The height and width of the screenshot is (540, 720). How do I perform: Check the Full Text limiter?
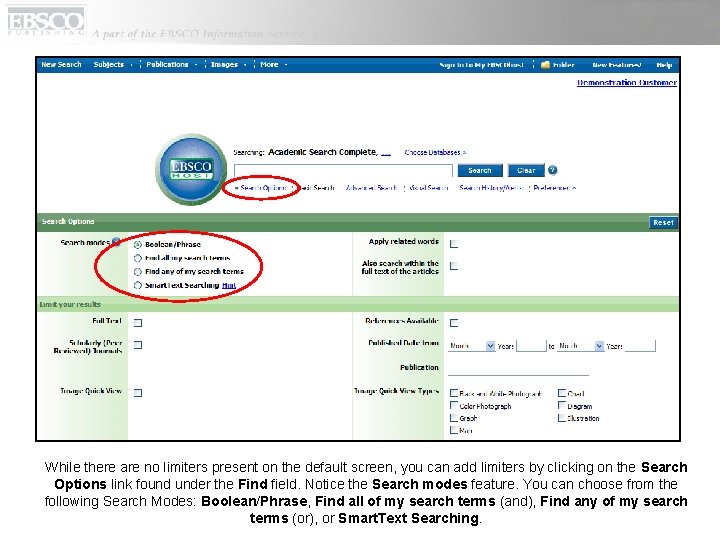pyautogui.click(x=138, y=323)
